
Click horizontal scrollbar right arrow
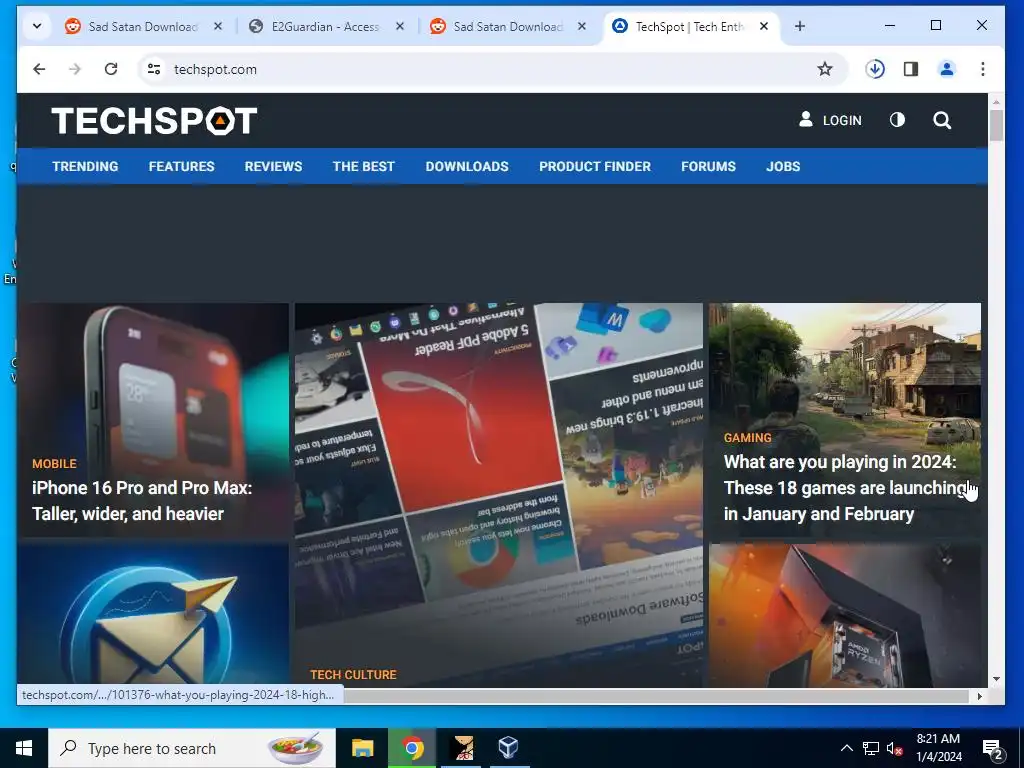coord(979,696)
